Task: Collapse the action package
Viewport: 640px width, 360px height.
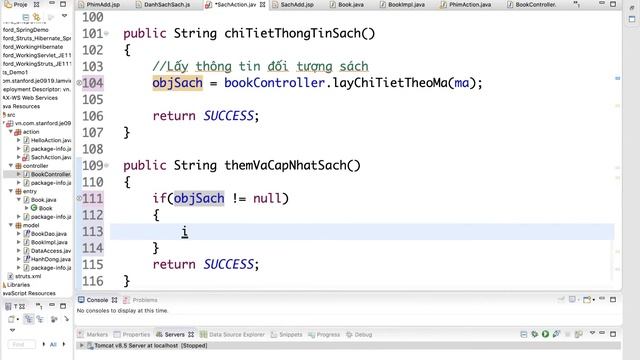Action: coord(11,132)
